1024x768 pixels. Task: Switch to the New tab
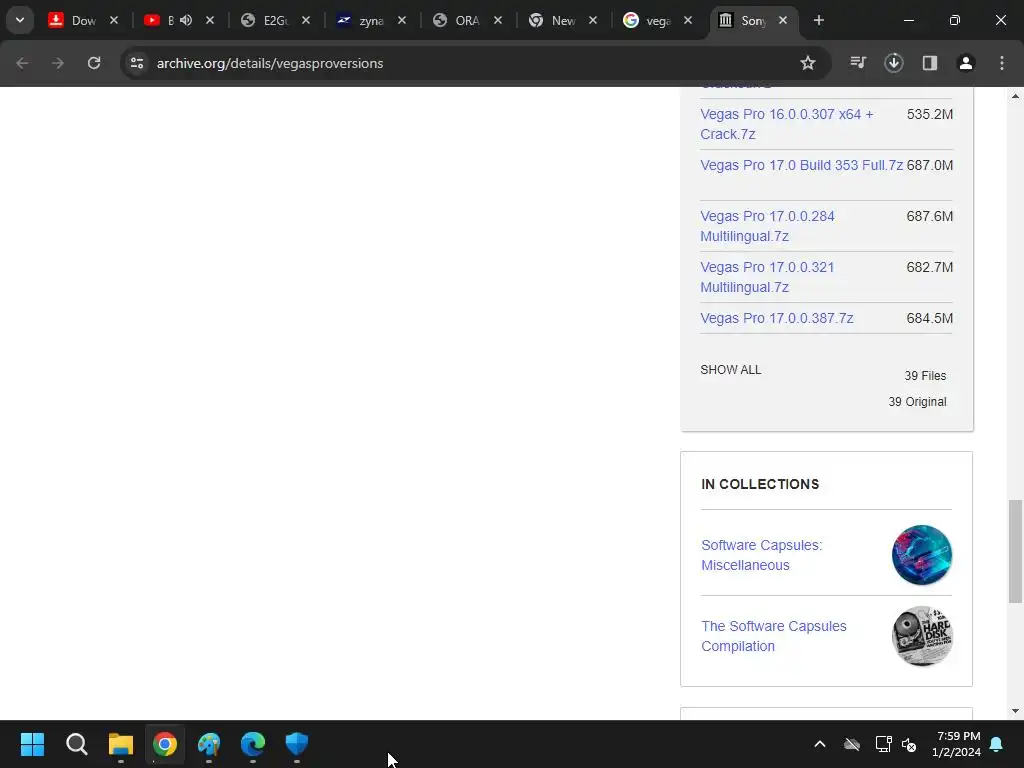click(562, 20)
